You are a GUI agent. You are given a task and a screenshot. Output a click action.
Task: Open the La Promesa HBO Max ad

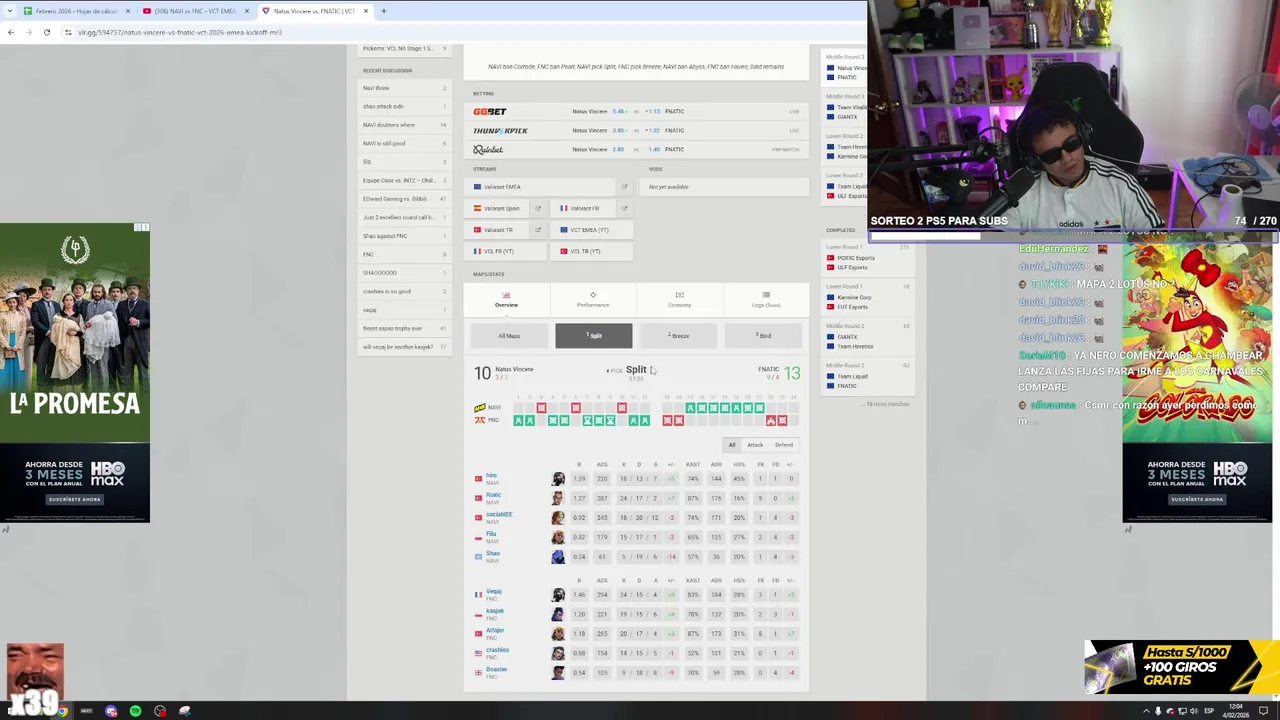tap(75, 373)
